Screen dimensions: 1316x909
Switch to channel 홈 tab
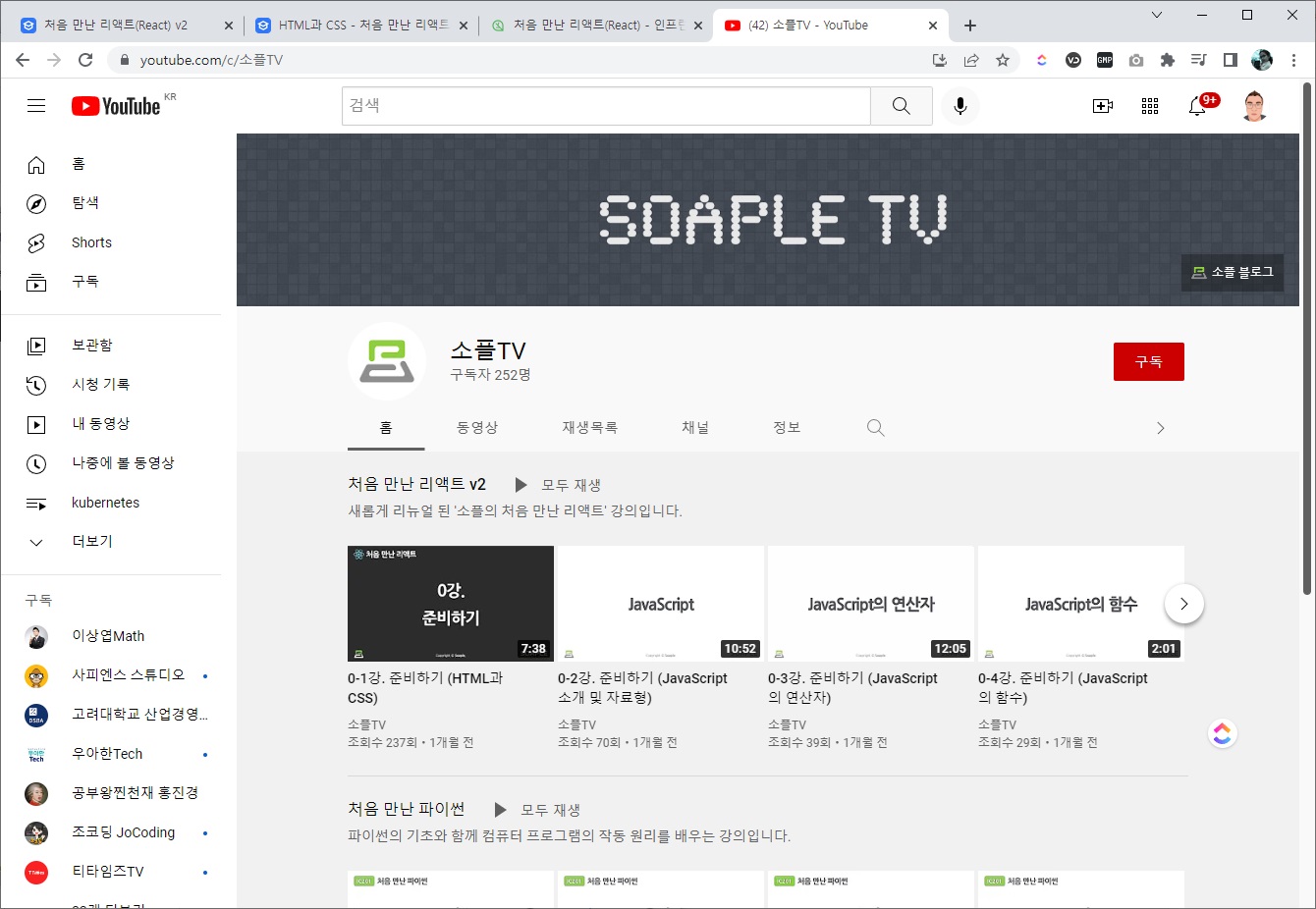[x=386, y=428]
